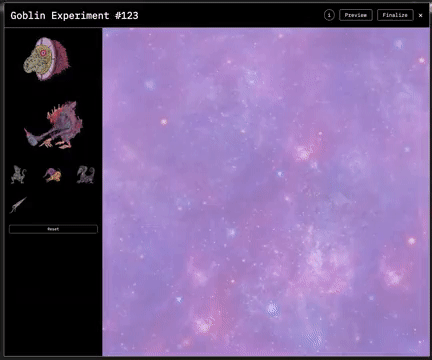This screenshot has height=360, width=432.
Task: Click the Preview button
Action: click(356, 15)
